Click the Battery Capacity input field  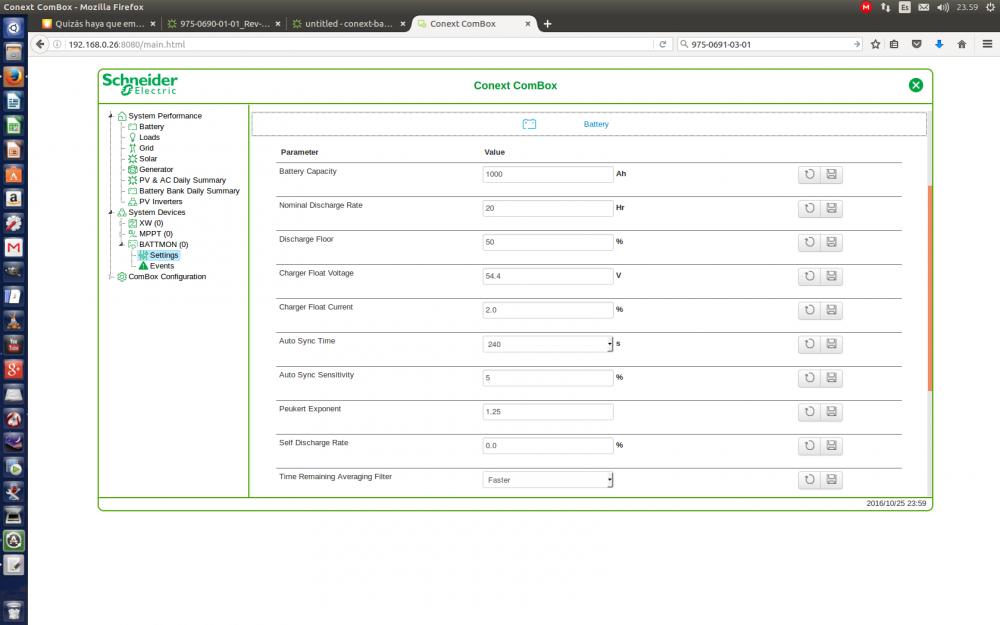[x=548, y=174]
